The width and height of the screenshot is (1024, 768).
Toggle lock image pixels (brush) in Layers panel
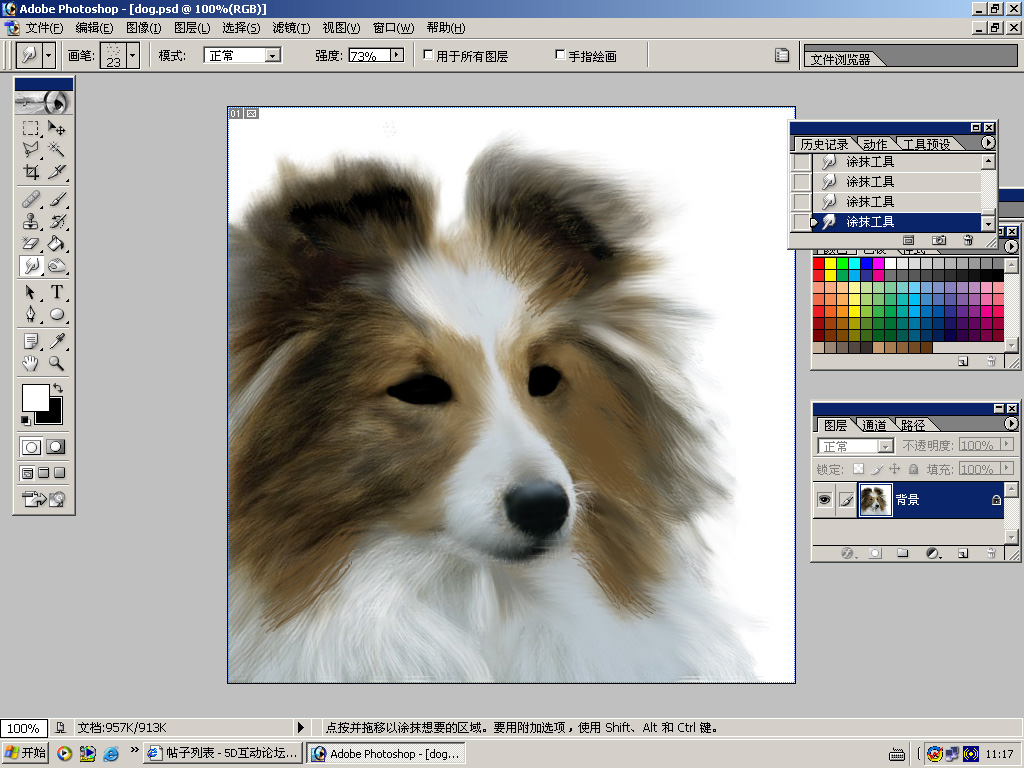pyautogui.click(x=877, y=469)
